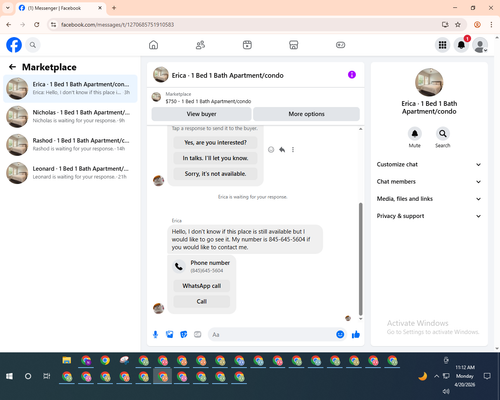
Task: Open the three-dot more menu on message
Action: pyautogui.click(x=293, y=150)
